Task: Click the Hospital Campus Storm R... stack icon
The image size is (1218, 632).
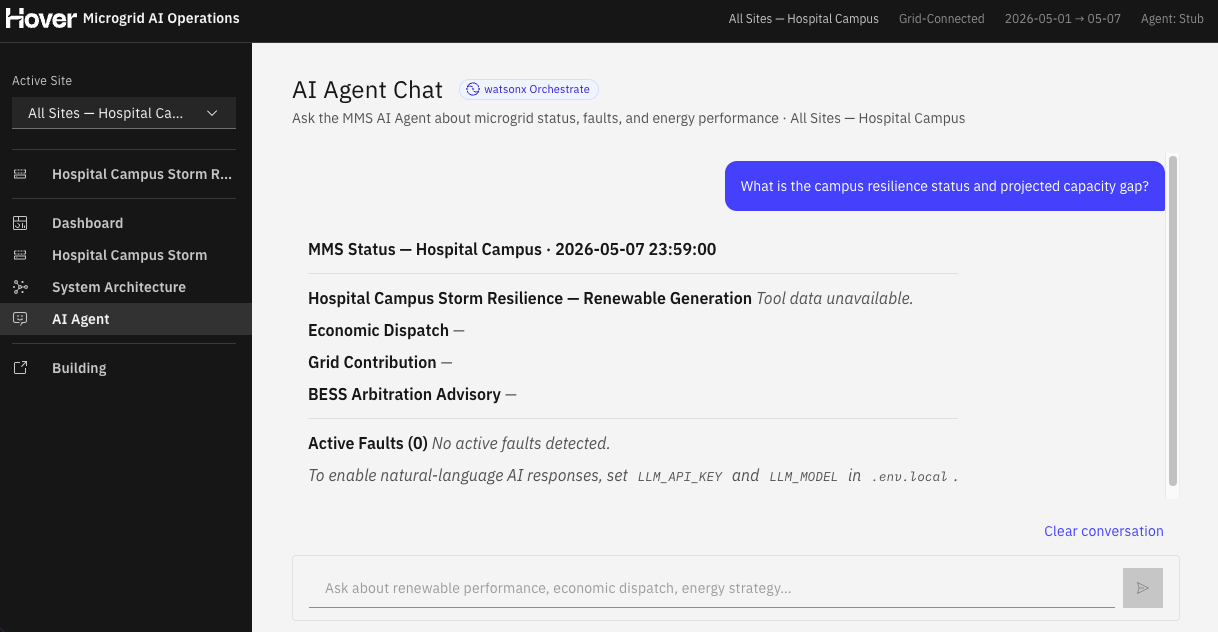Action: pos(20,174)
